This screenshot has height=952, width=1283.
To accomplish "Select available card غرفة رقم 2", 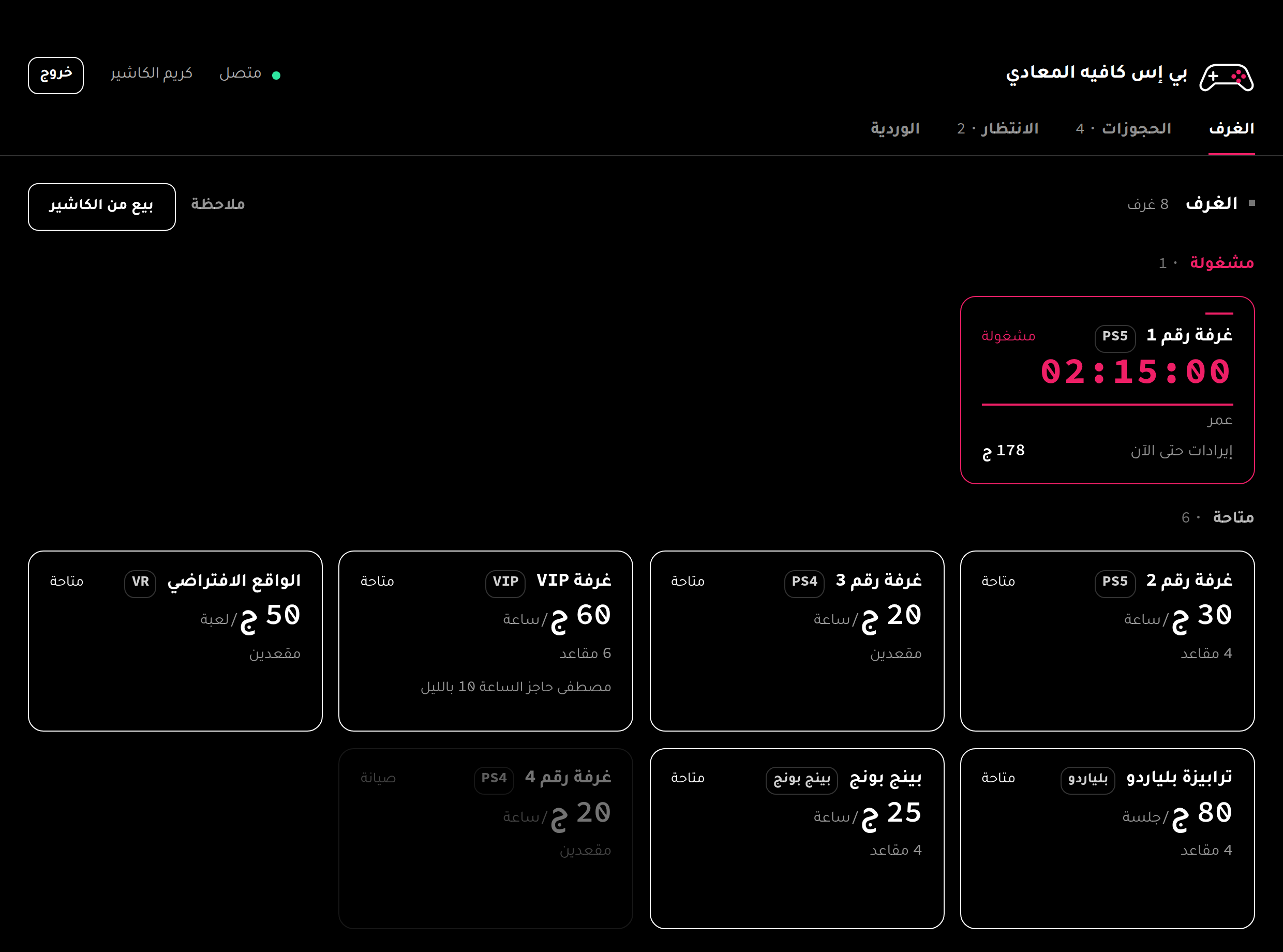I will click(x=1107, y=641).
